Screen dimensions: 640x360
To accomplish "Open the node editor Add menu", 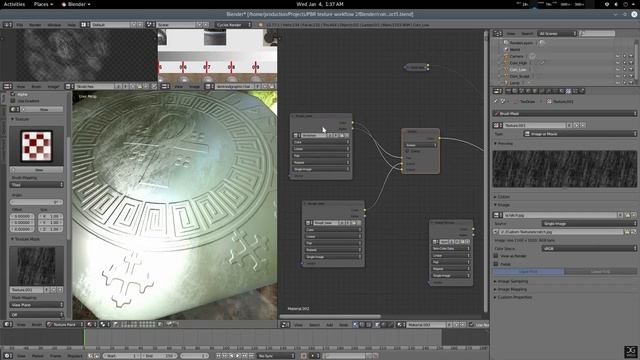I will tap(329, 325).
